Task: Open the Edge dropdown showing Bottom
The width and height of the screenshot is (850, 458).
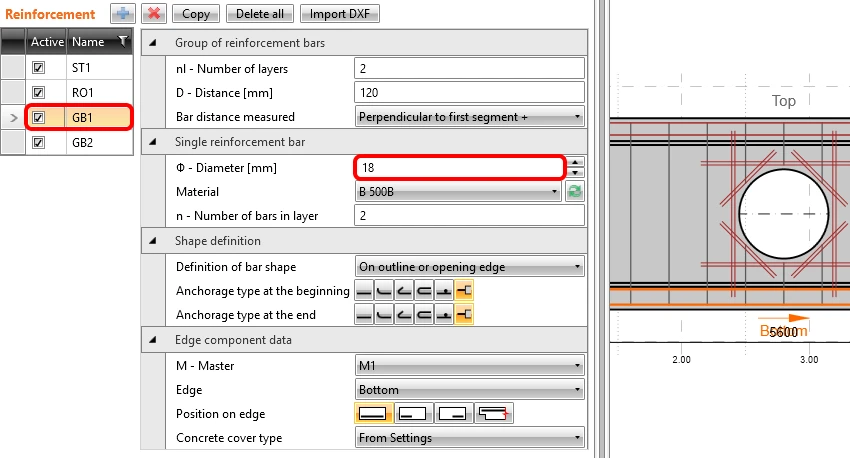Action: pos(469,390)
